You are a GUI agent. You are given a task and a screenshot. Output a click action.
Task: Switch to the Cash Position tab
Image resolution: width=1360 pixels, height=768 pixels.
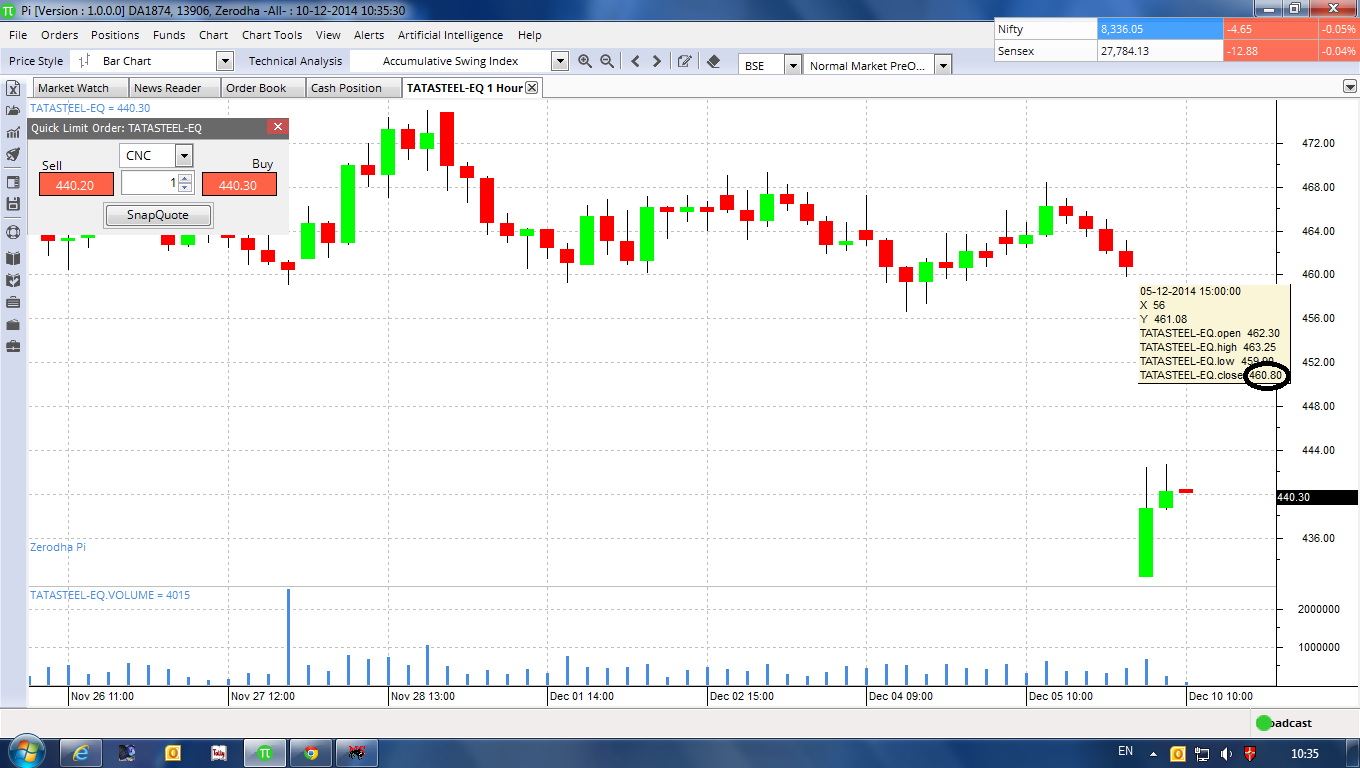pos(352,88)
